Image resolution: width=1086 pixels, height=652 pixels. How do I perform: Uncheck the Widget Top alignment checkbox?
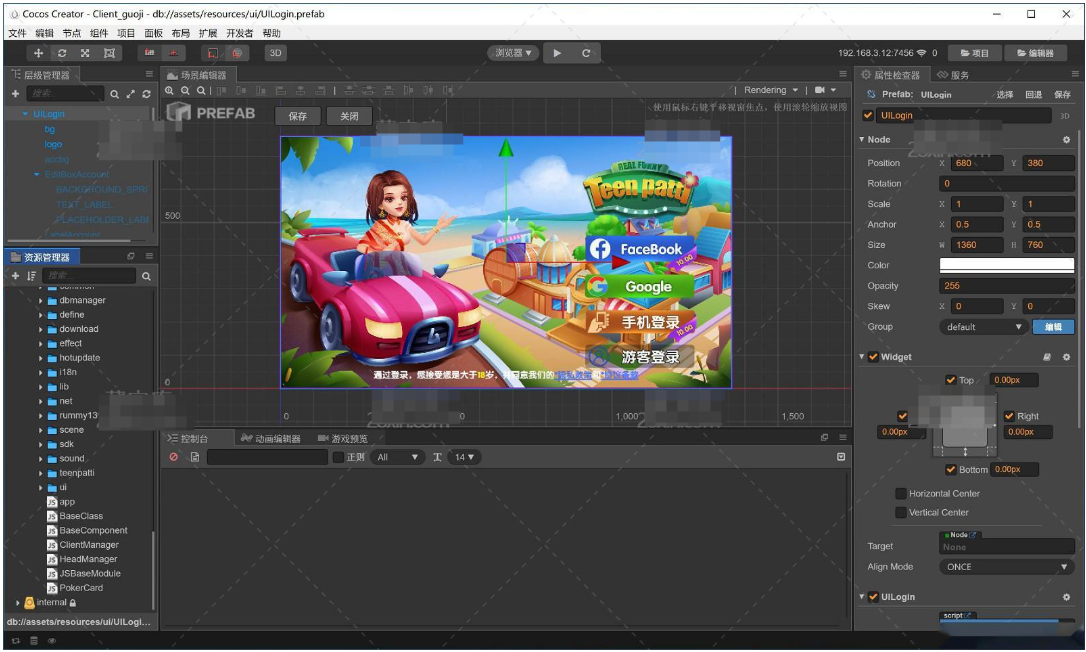point(950,380)
